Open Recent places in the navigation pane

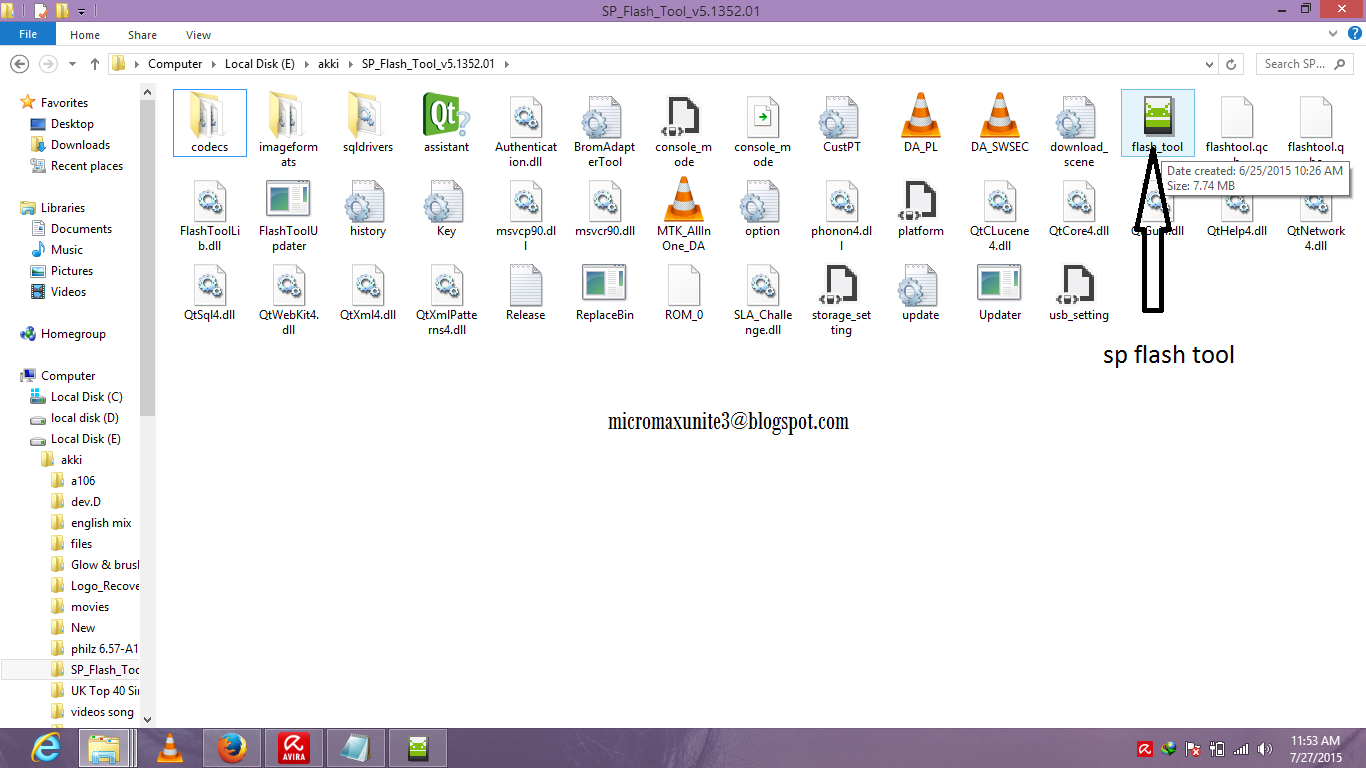pos(87,166)
